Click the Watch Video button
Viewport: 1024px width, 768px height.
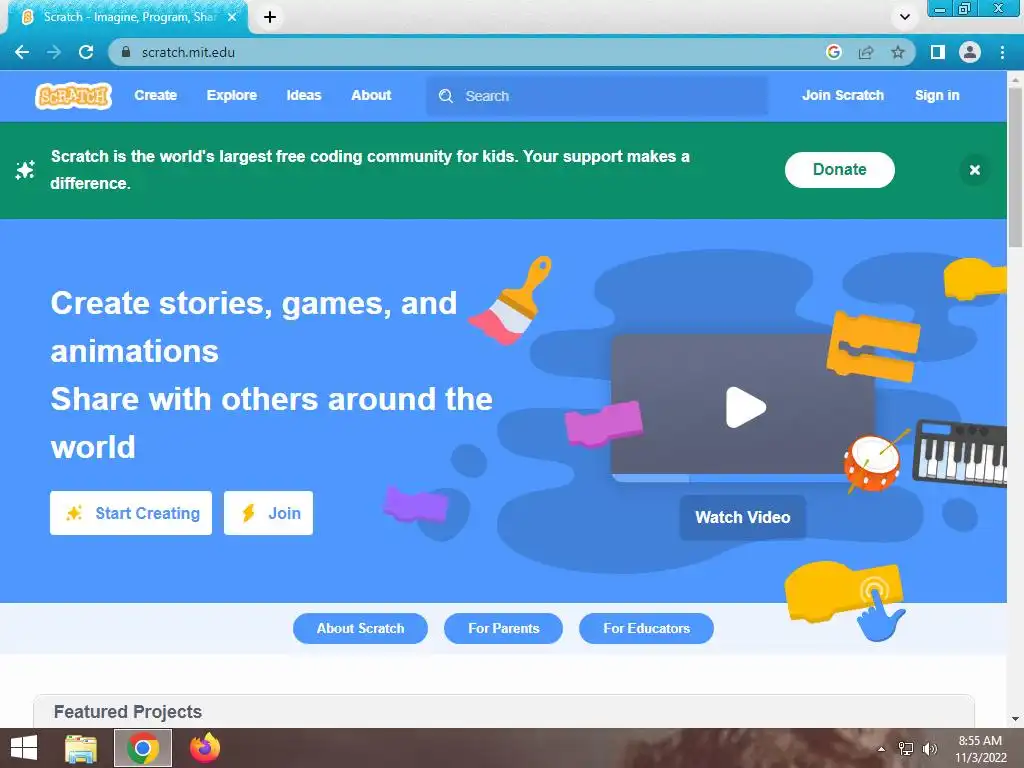pos(743,517)
